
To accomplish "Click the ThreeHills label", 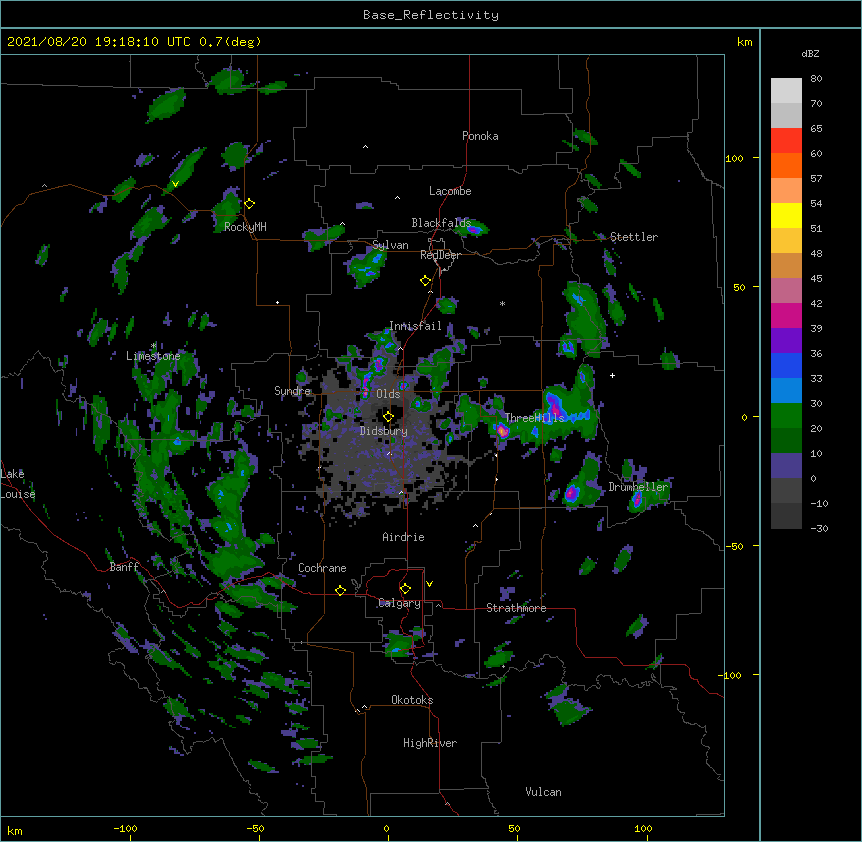I will pos(534,418).
